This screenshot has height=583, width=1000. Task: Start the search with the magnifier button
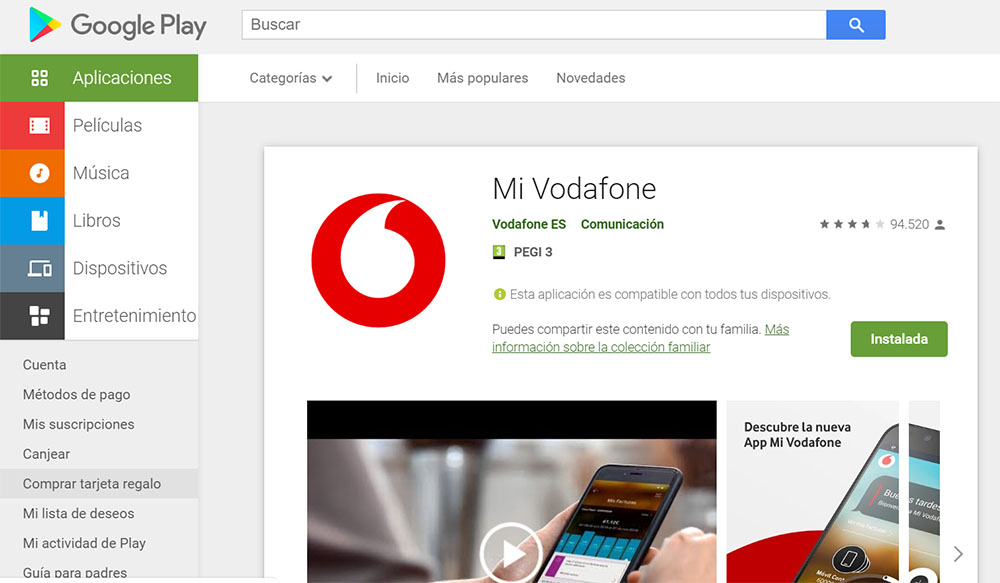coord(855,24)
